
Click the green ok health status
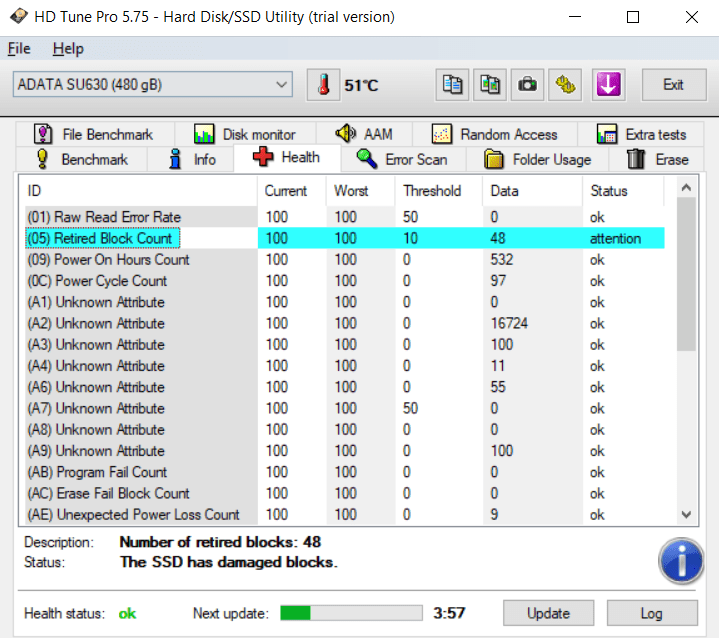tap(127, 613)
